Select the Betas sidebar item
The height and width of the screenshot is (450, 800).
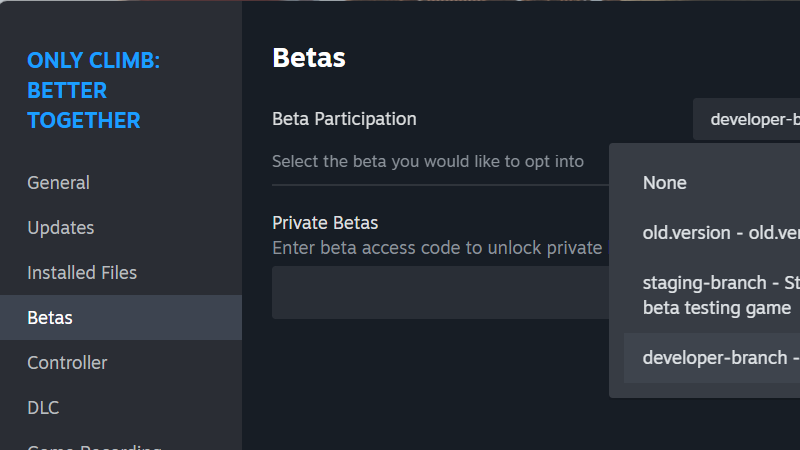click(50, 318)
